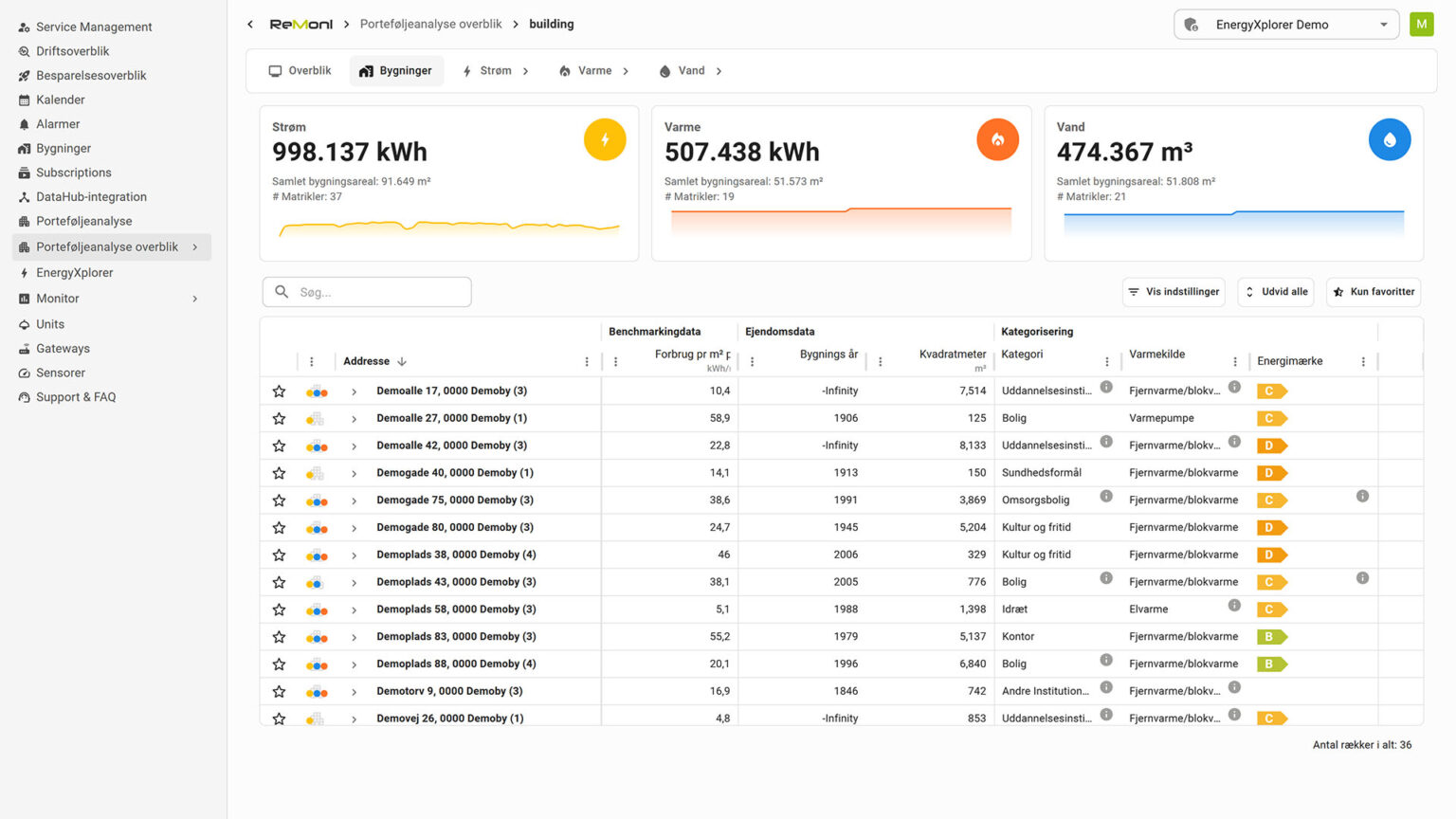Favorite Demoalle 17 with the star
This screenshot has width=1456, height=819.
tap(279, 391)
